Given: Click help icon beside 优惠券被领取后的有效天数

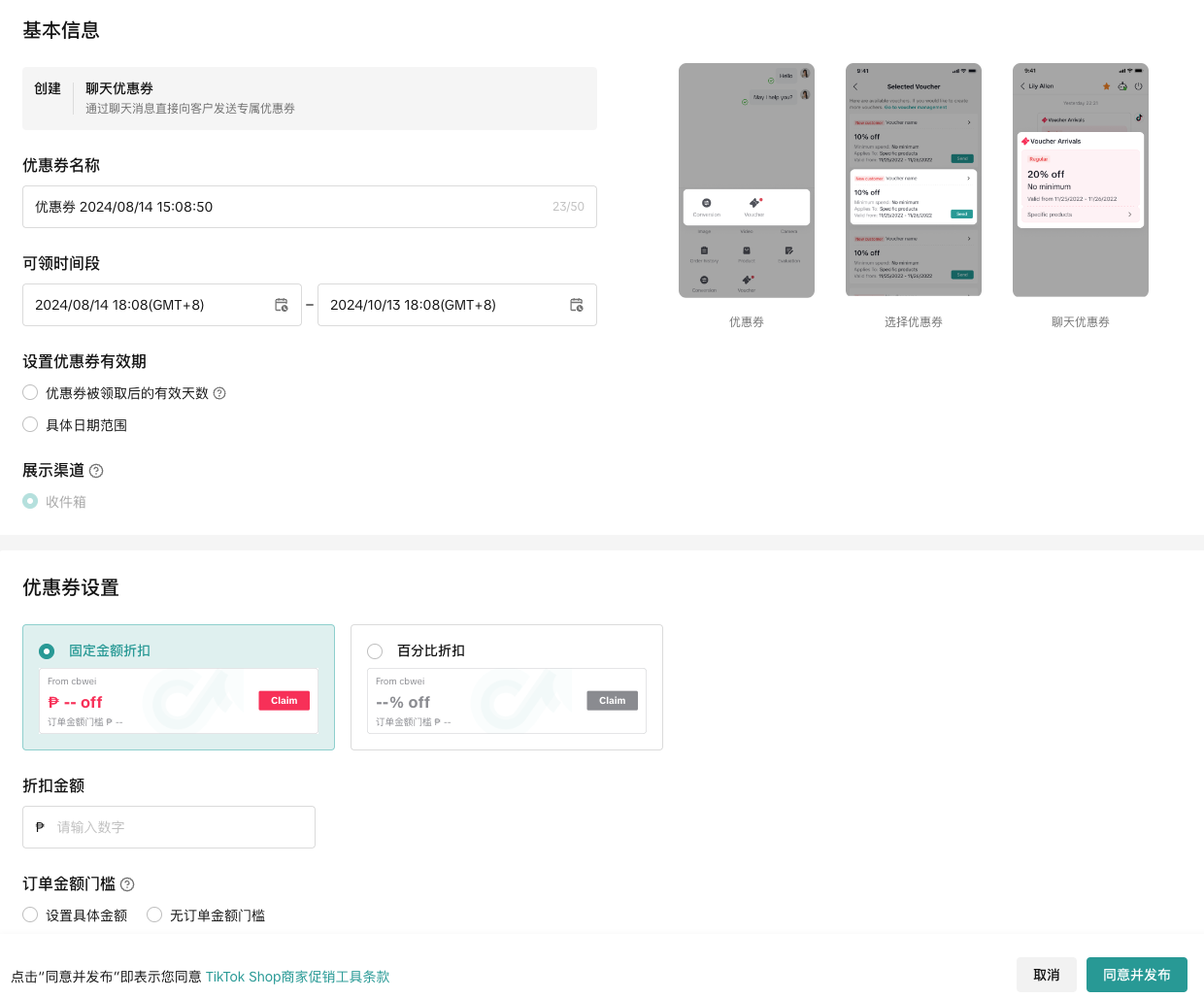Looking at the screenshot, I should [x=219, y=393].
